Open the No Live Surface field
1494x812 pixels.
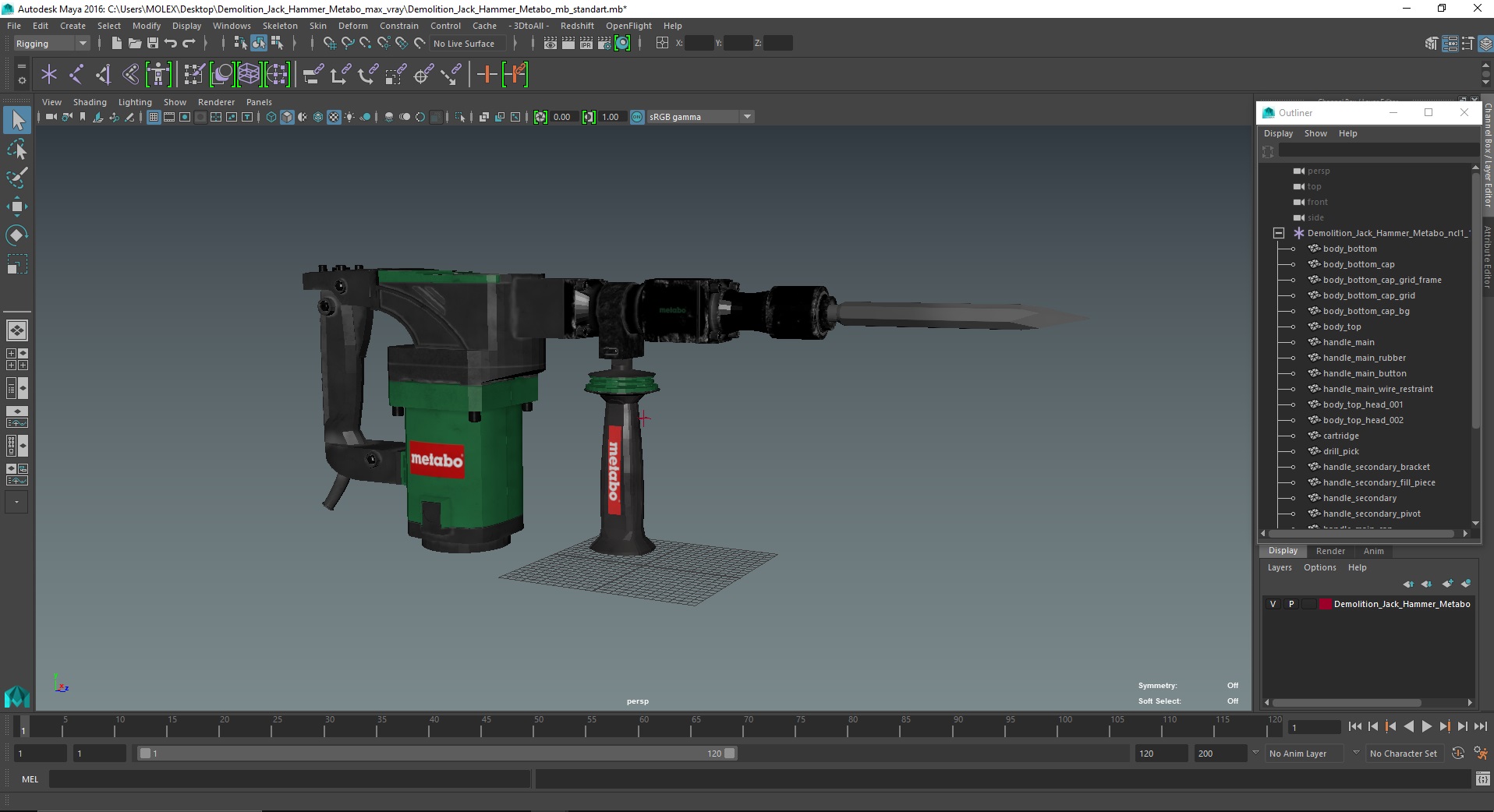(468, 44)
